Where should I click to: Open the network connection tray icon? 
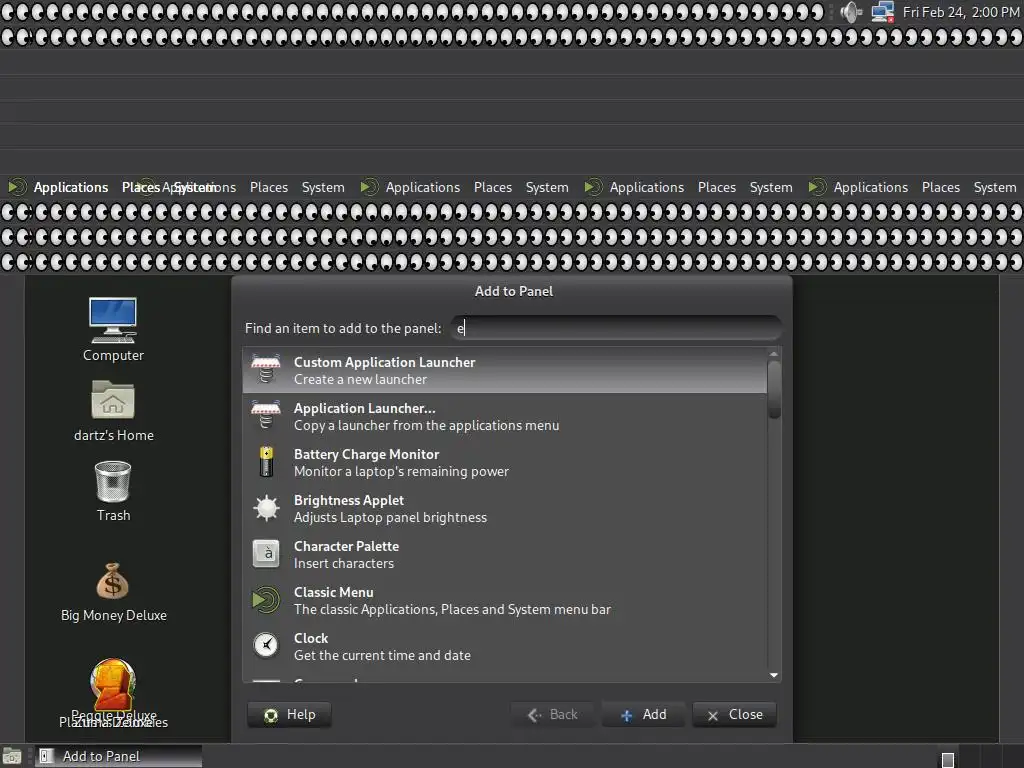tap(883, 12)
